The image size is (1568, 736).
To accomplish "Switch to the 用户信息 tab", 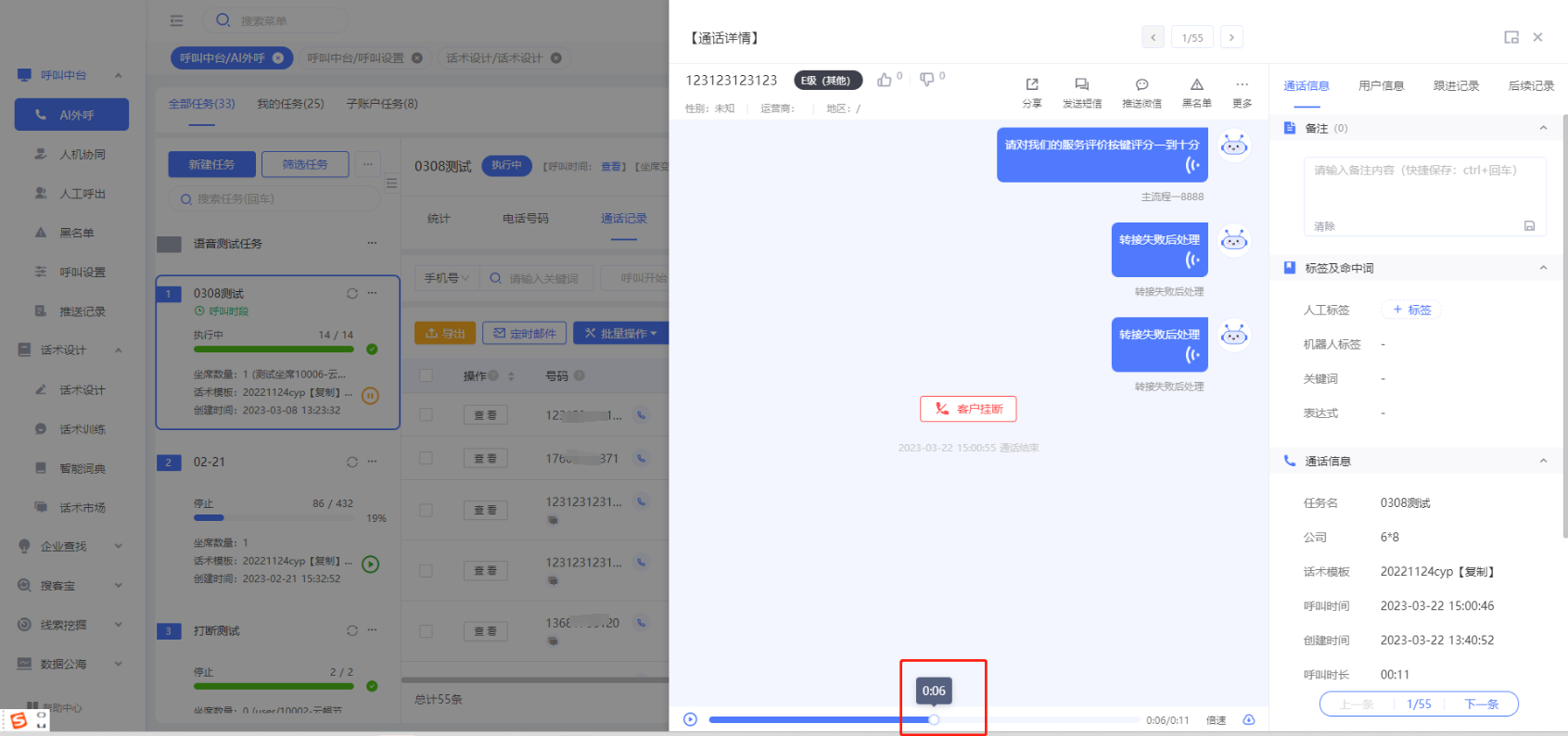I will point(1381,86).
